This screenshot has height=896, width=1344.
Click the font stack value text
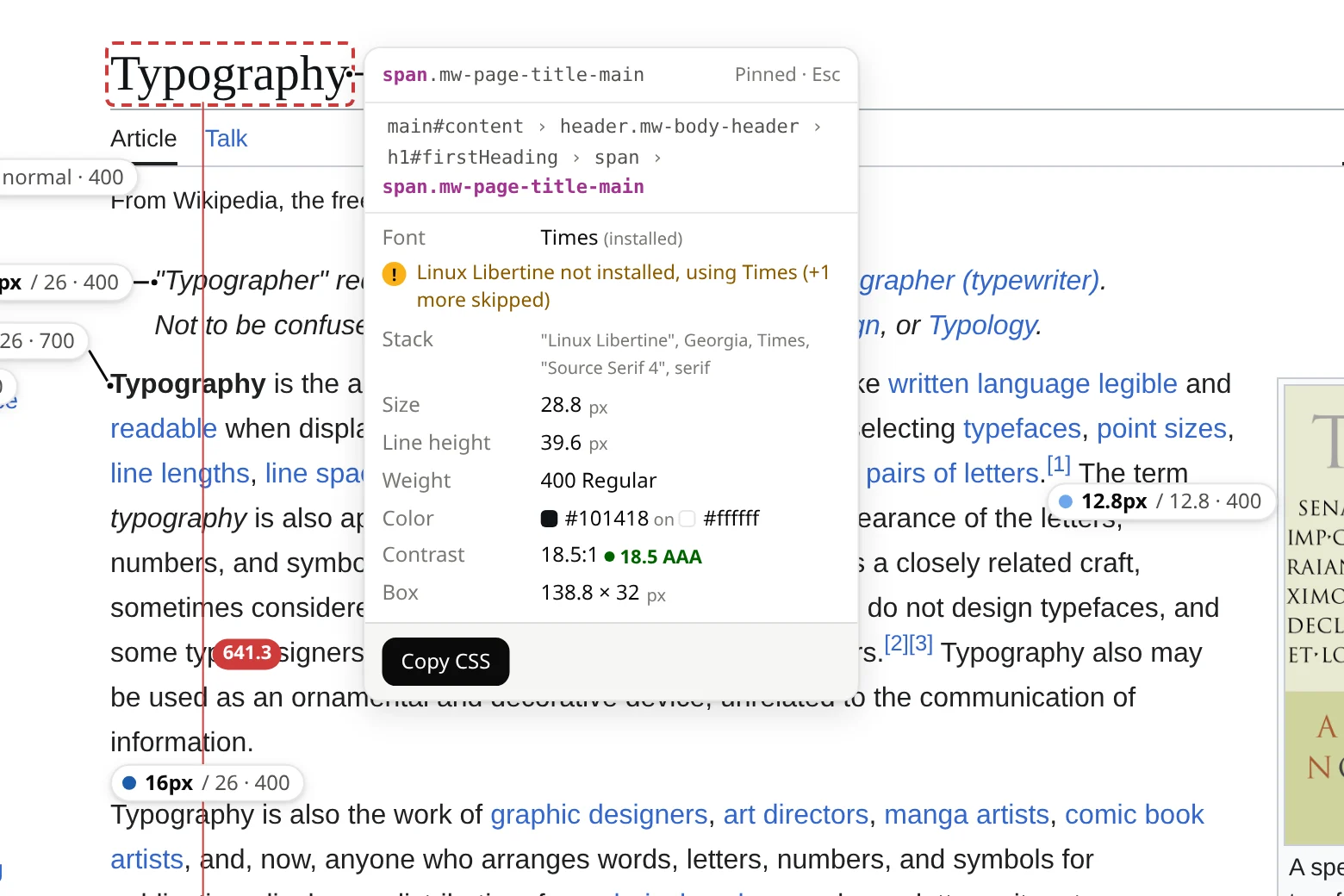coord(675,354)
